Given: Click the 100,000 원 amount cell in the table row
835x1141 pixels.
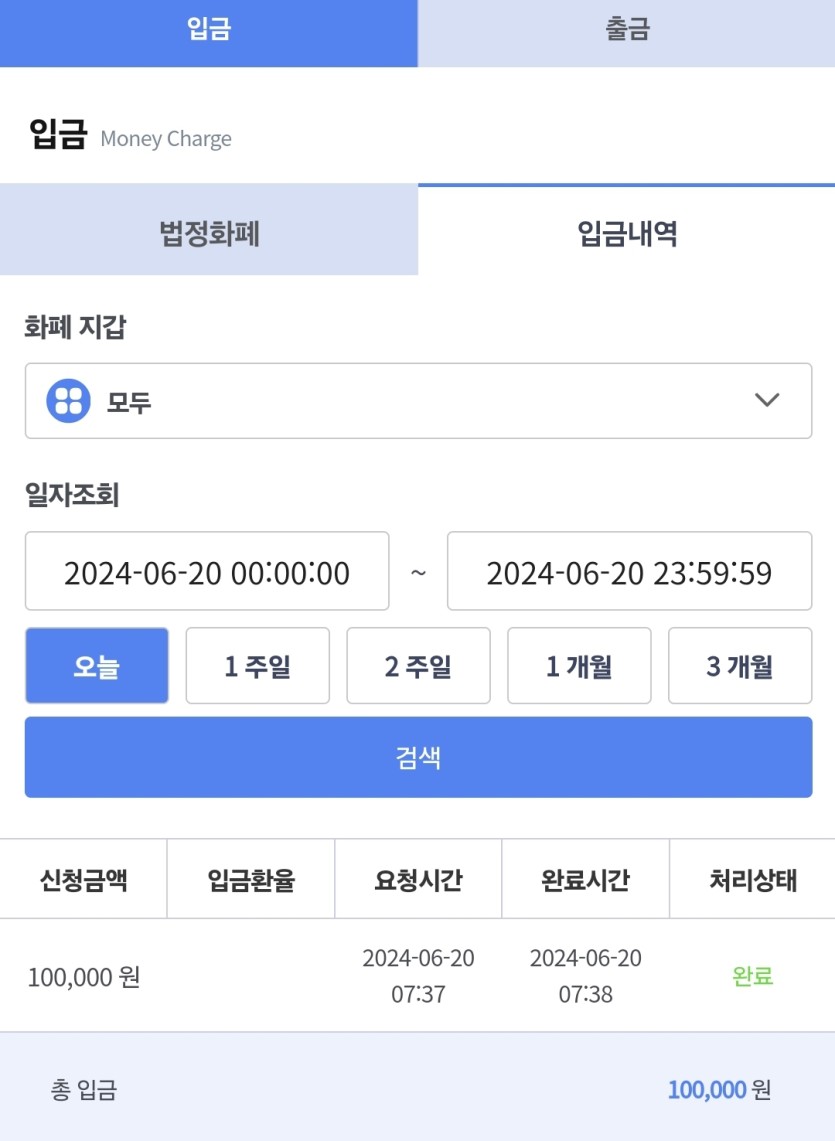Looking at the screenshot, I should click(84, 977).
